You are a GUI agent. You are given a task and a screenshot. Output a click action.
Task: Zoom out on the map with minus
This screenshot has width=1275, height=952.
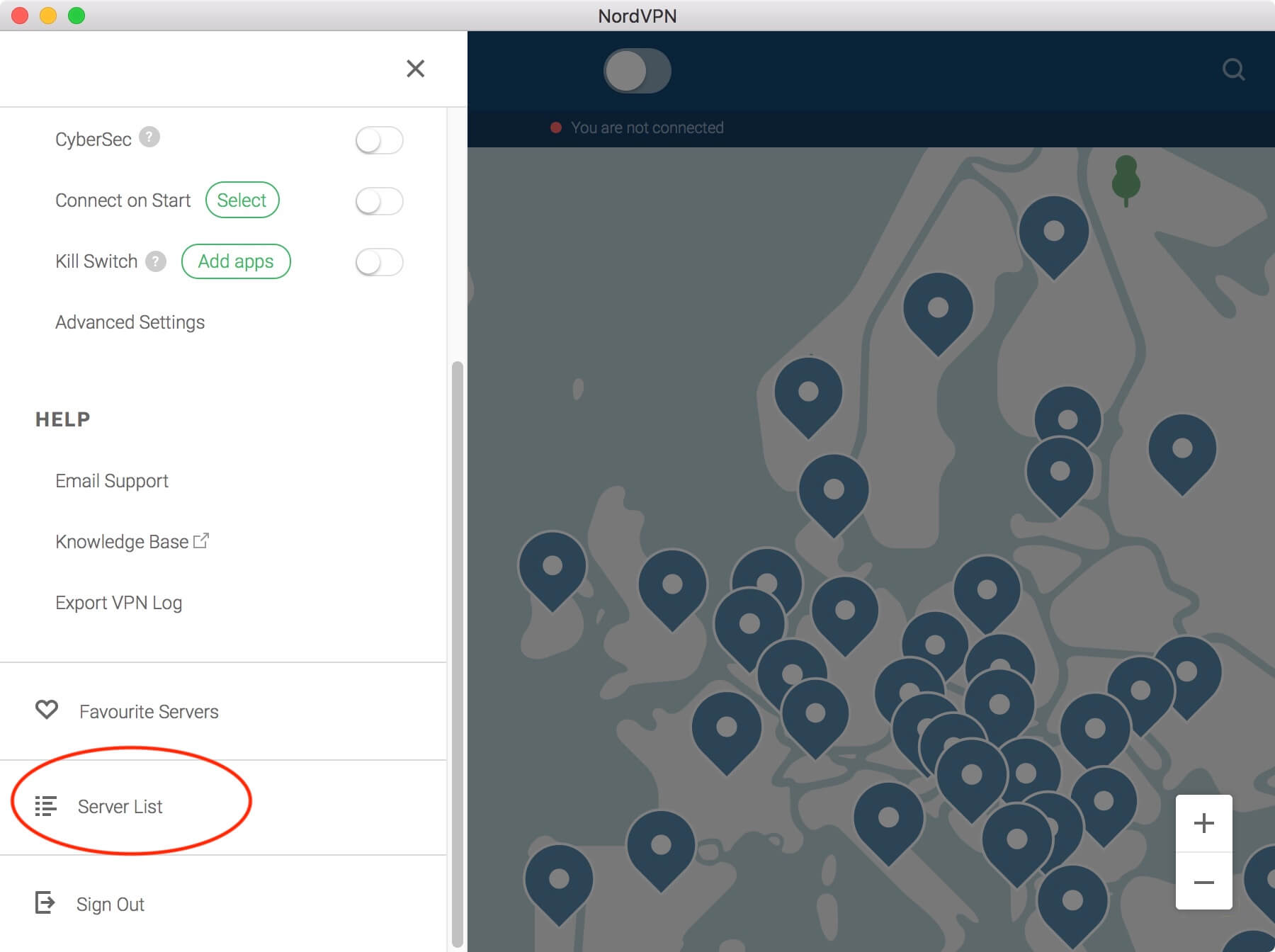click(1203, 882)
